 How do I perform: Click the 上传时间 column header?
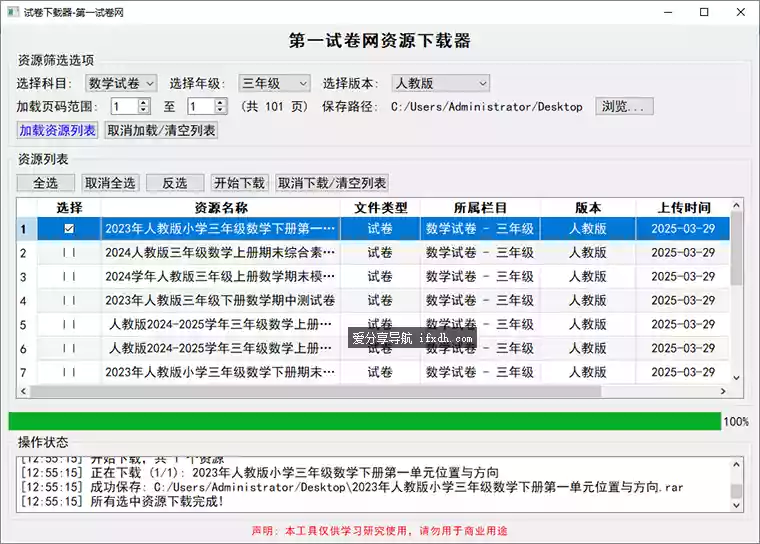[683, 208]
